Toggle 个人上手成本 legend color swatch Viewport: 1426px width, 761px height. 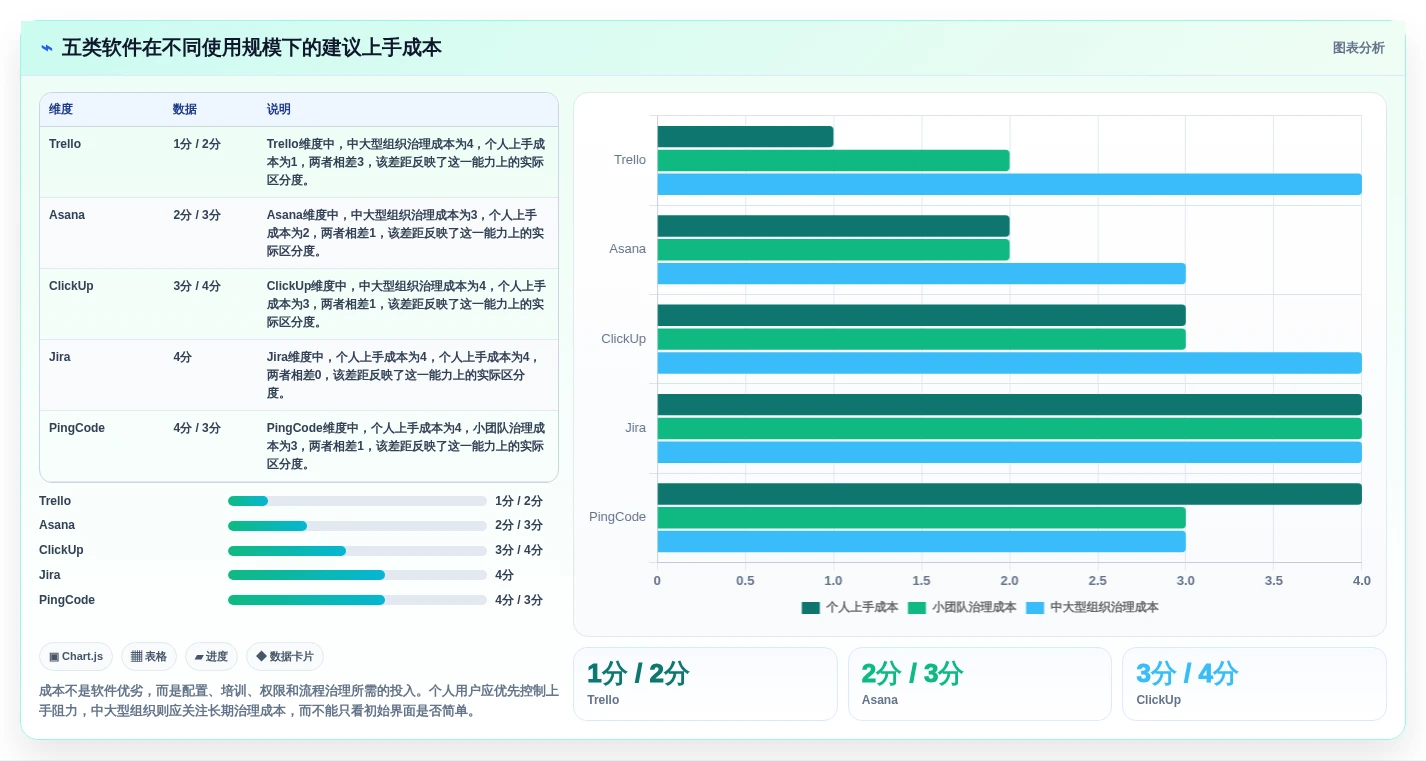(x=810, y=608)
